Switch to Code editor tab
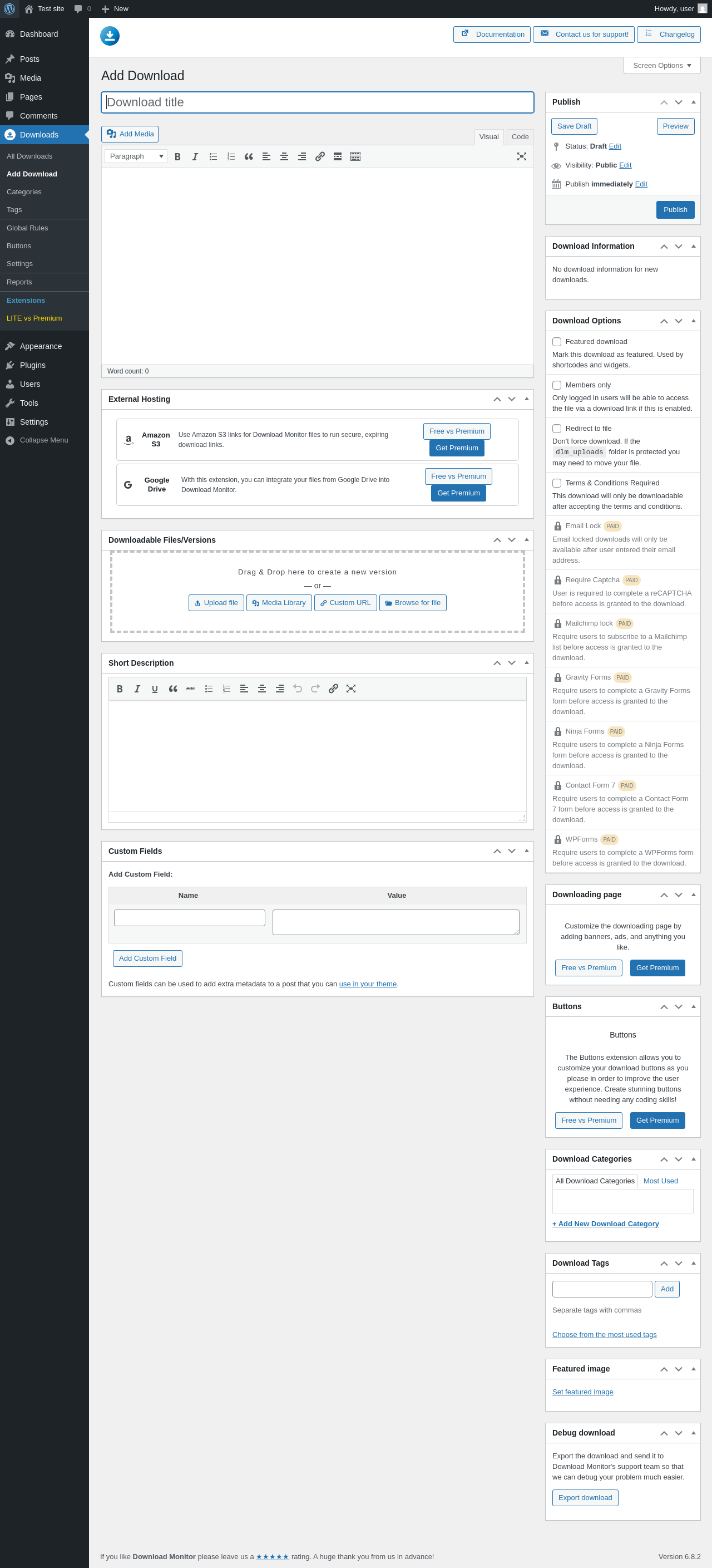Image resolution: width=712 pixels, height=1568 pixels. 520,137
